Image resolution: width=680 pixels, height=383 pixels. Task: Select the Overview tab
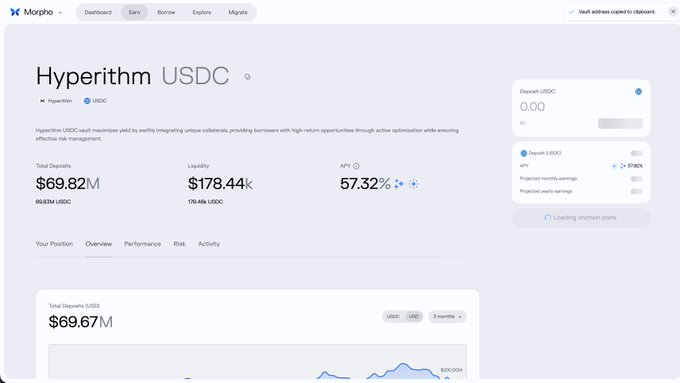click(x=98, y=244)
